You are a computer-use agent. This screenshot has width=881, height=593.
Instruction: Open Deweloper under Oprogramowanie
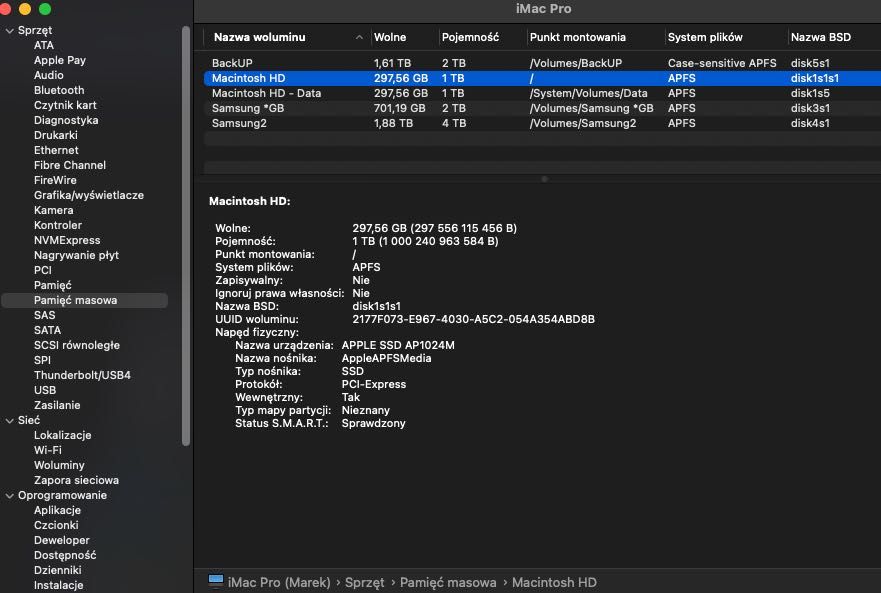(x=62, y=540)
